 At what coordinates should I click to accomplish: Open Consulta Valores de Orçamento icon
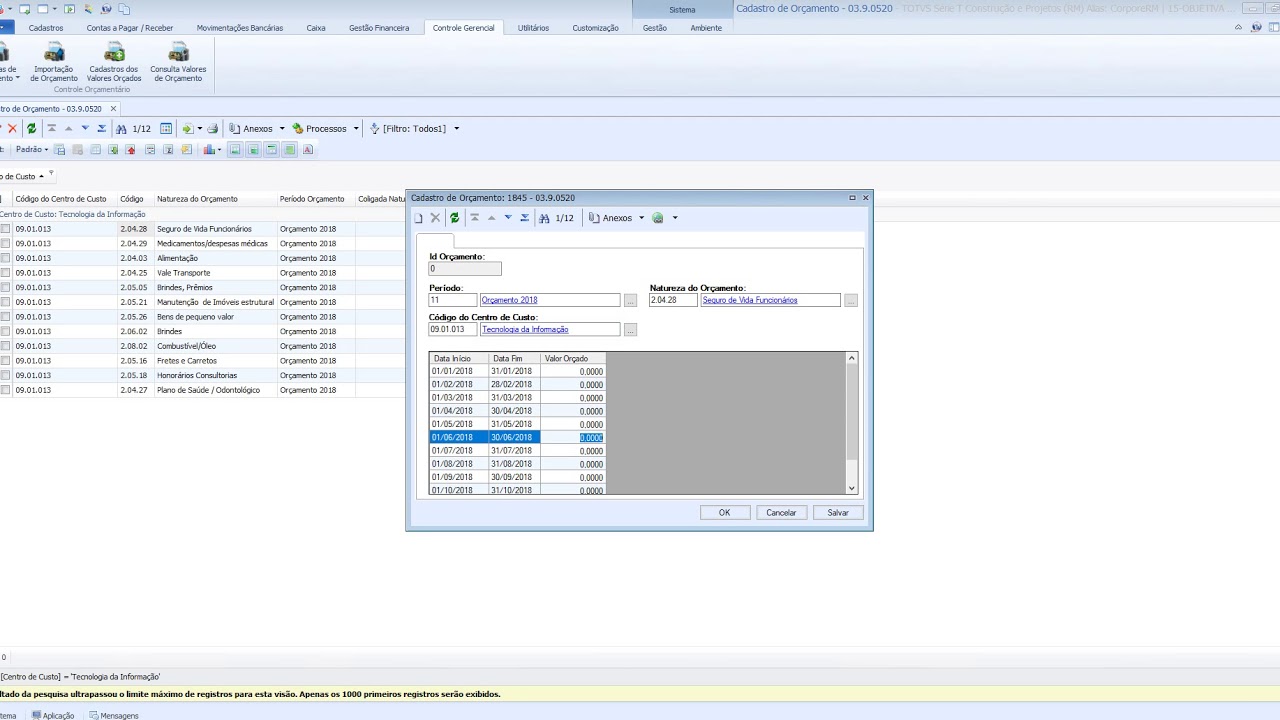(x=178, y=62)
